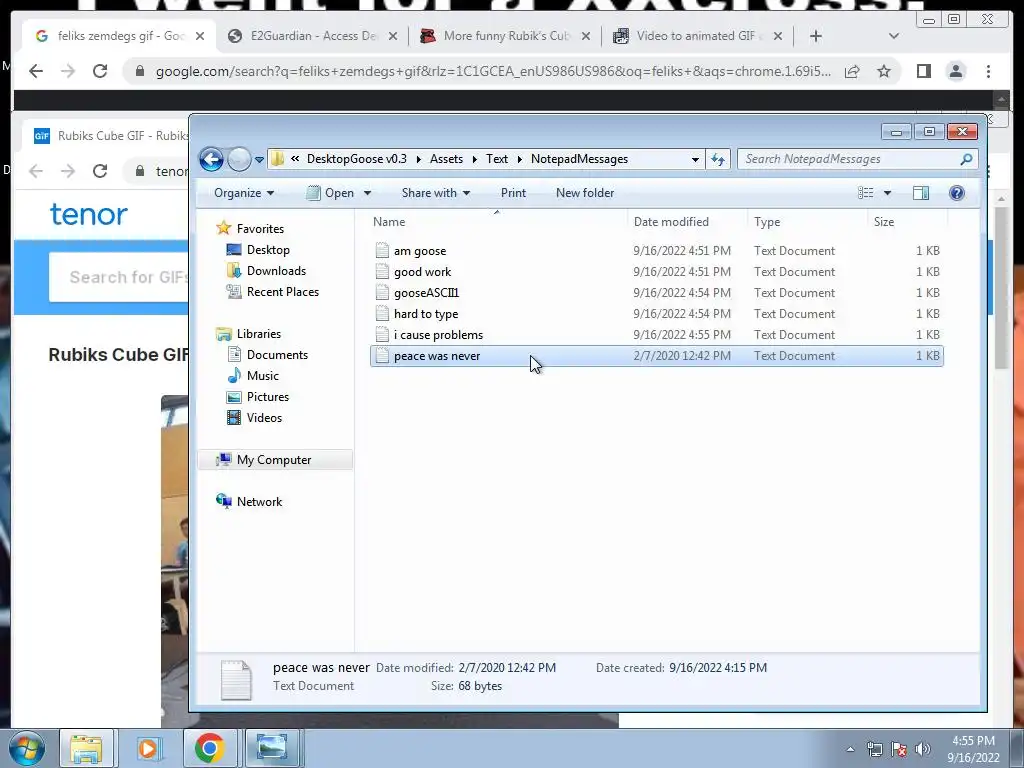Expand view options dropdown arrow
The image size is (1024, 768).
tap(888, 193)
